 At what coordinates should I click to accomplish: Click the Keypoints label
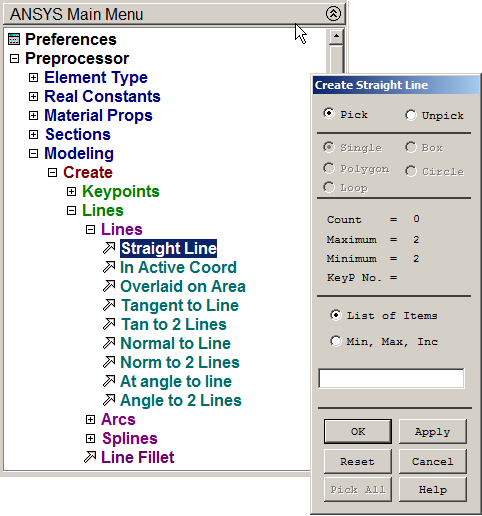(121, 192)
